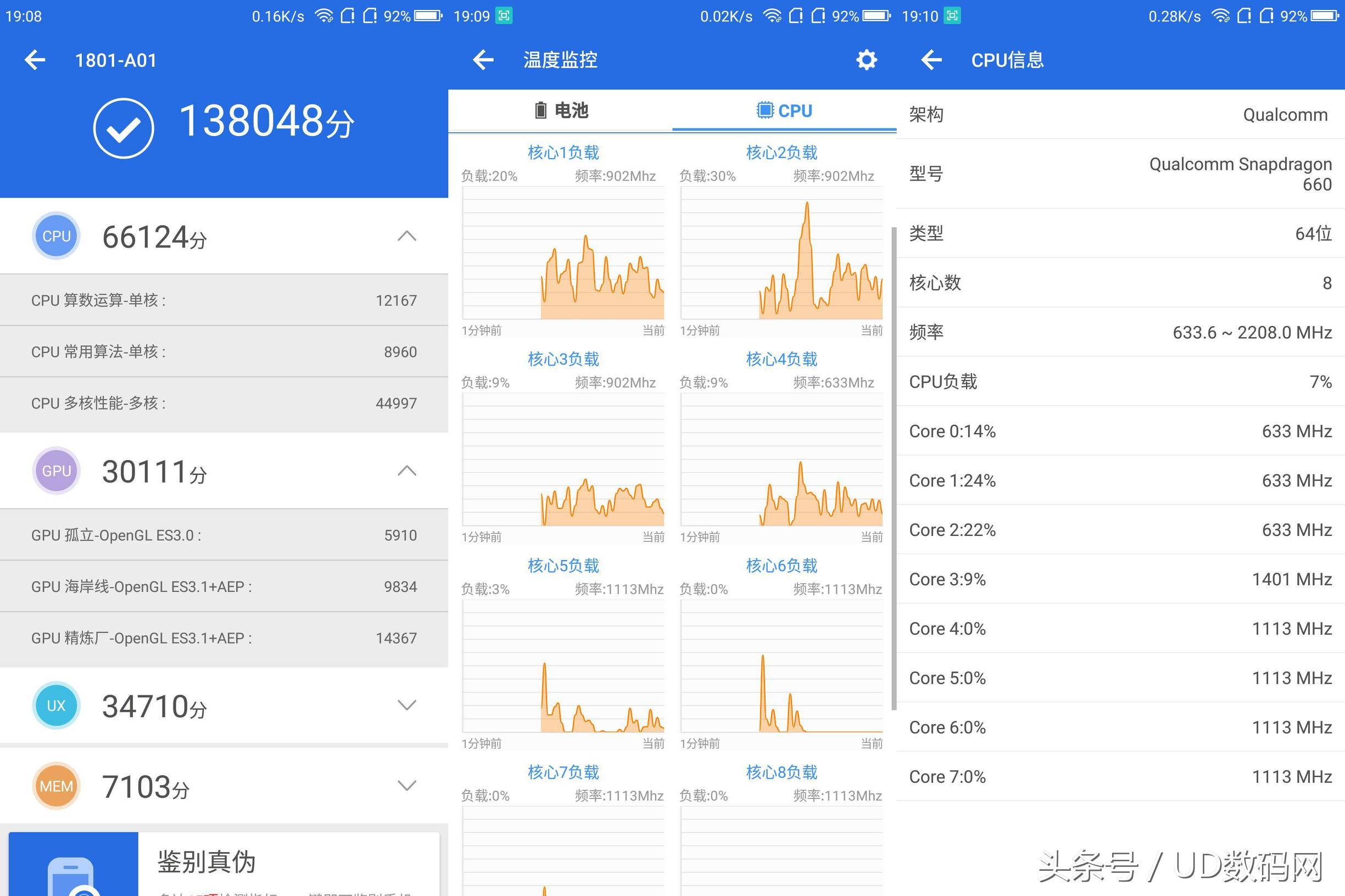Select the CPU 算数运算-单核 row
The height and width of the screenshot is (896, 1345).
tap(224, 300)
